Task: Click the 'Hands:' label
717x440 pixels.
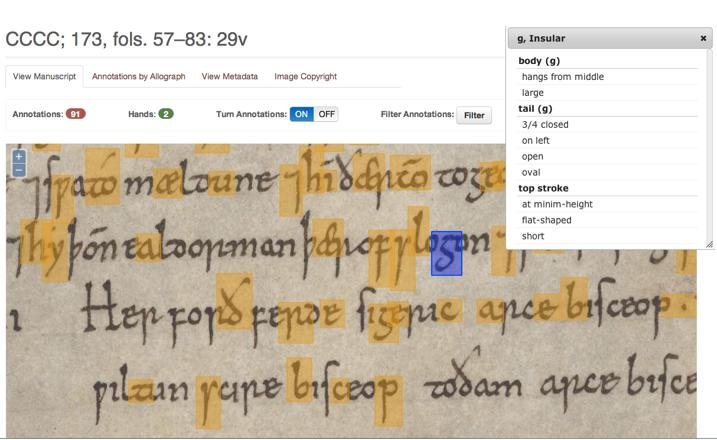Action: click(x=142, y=114)
